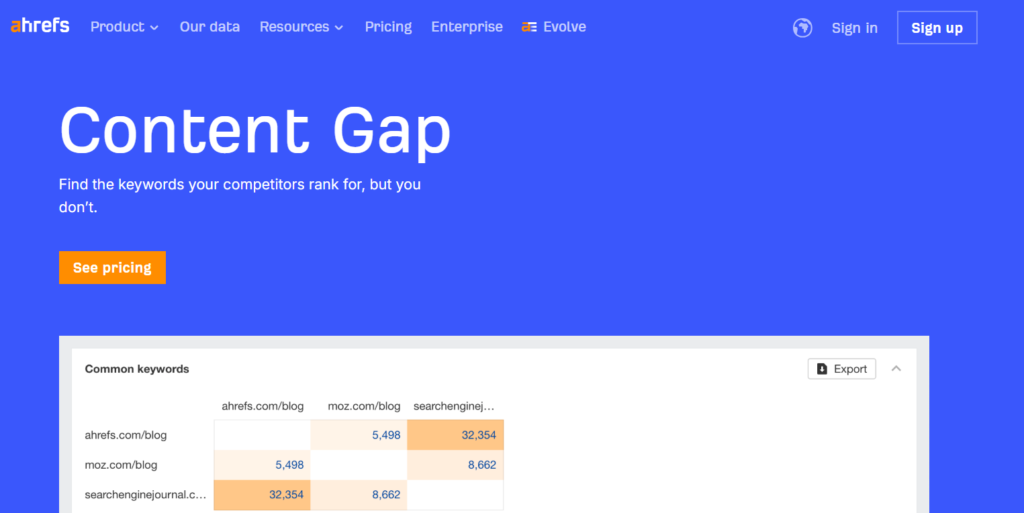This screenshot has height=513, width=1024.
Task: Open the Evolve link
Action: (554, 27)
